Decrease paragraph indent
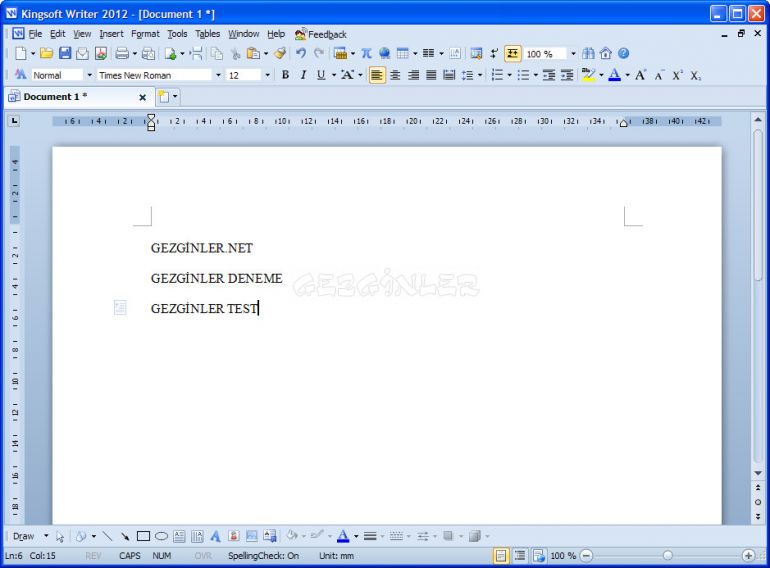 (549, 75)
